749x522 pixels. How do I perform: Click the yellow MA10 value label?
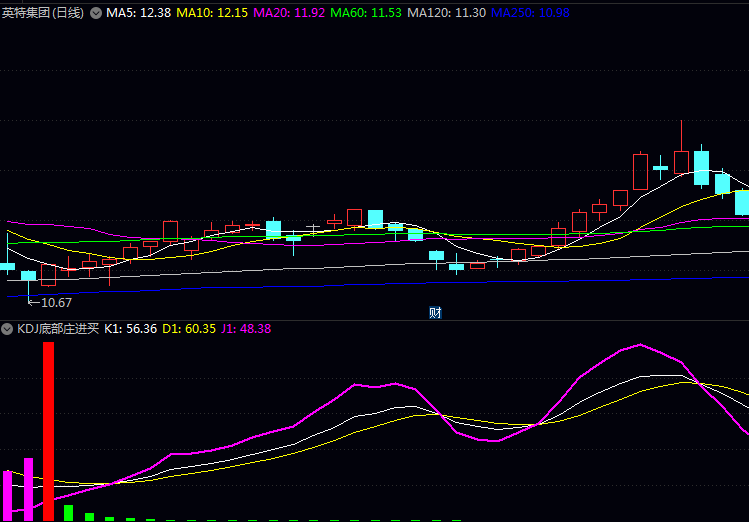tap(213, 13)
